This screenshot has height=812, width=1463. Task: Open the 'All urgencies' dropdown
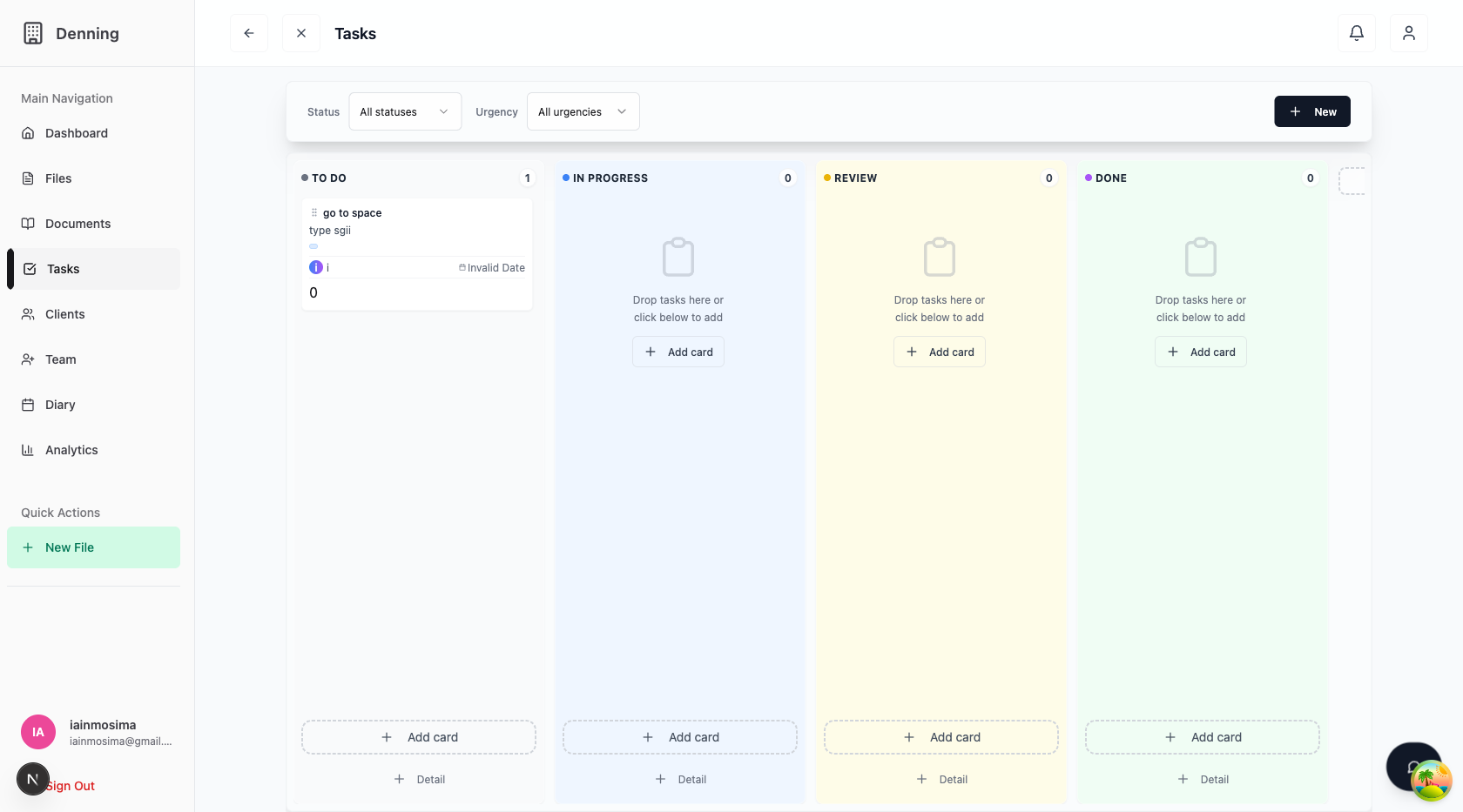point(582,111)
